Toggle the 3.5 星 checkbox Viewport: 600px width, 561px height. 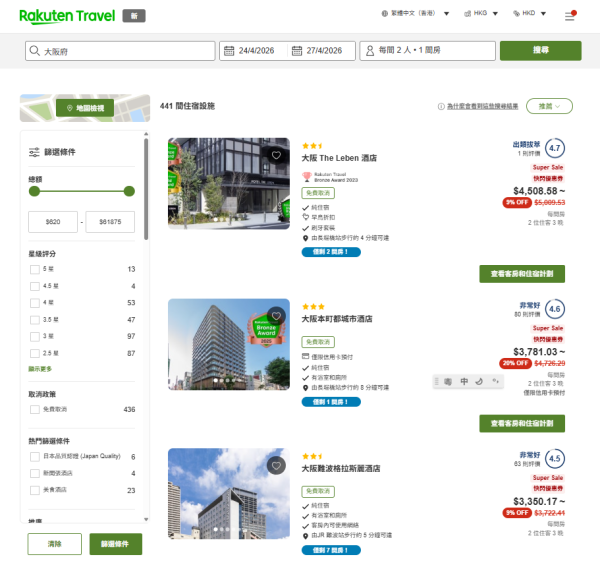[x=35, y=320]
